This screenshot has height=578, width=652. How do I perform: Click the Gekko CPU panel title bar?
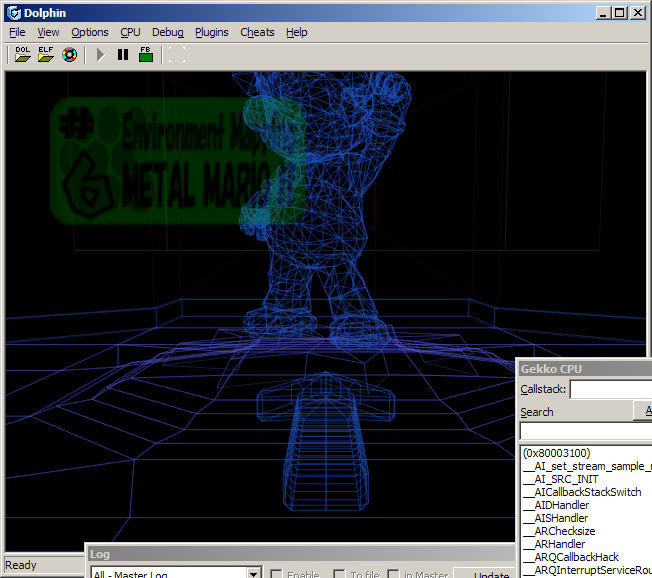pos(585,369)
